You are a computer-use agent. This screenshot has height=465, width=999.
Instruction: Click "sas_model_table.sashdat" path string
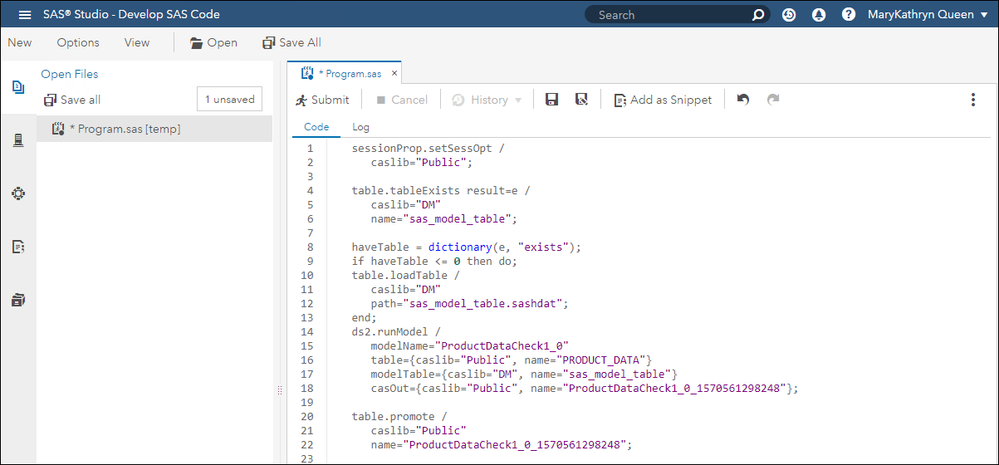(x=482, y=303)
